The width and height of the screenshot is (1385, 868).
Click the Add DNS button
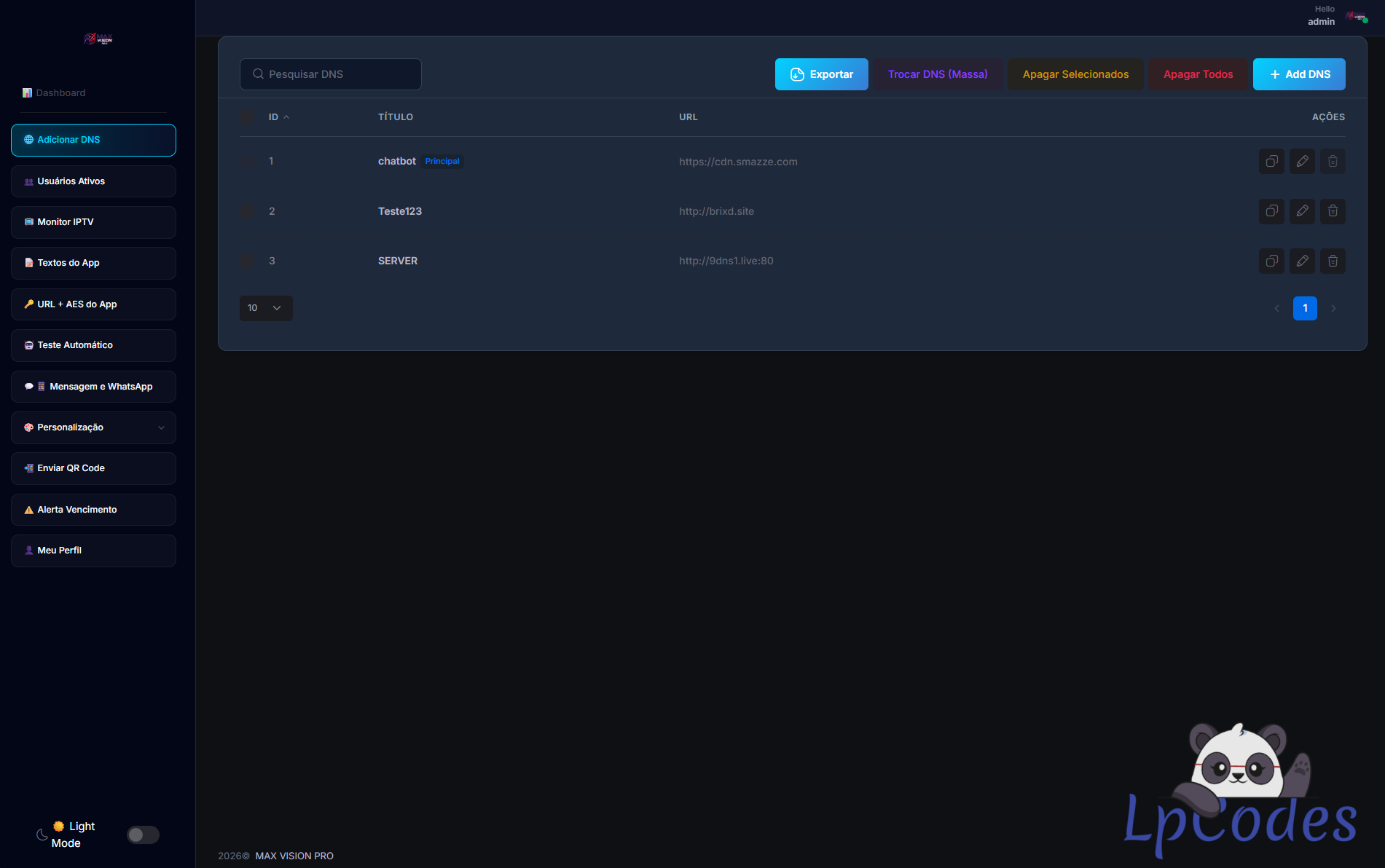click(1299, 74)
